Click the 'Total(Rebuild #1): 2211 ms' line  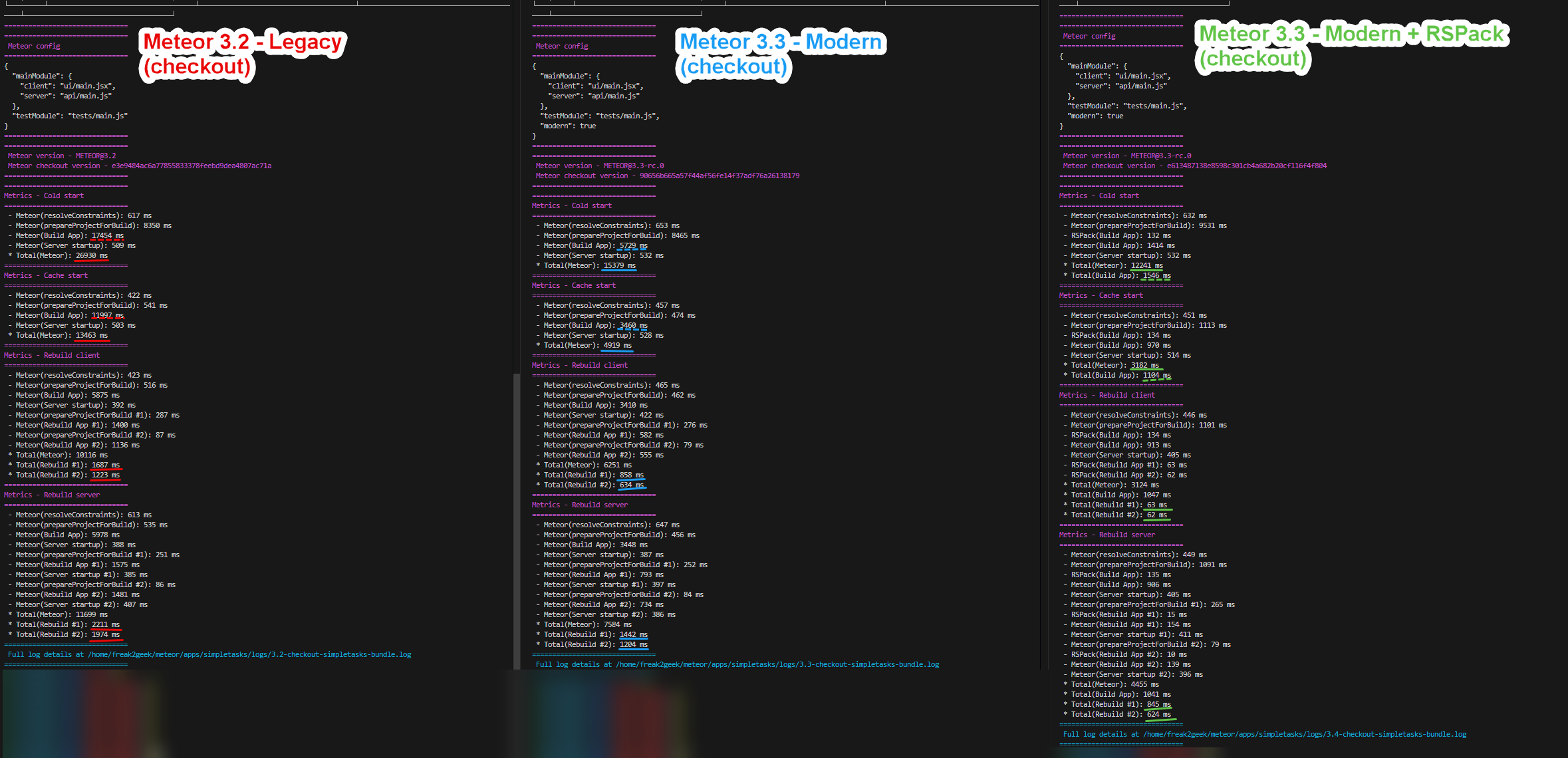(64, 624)
